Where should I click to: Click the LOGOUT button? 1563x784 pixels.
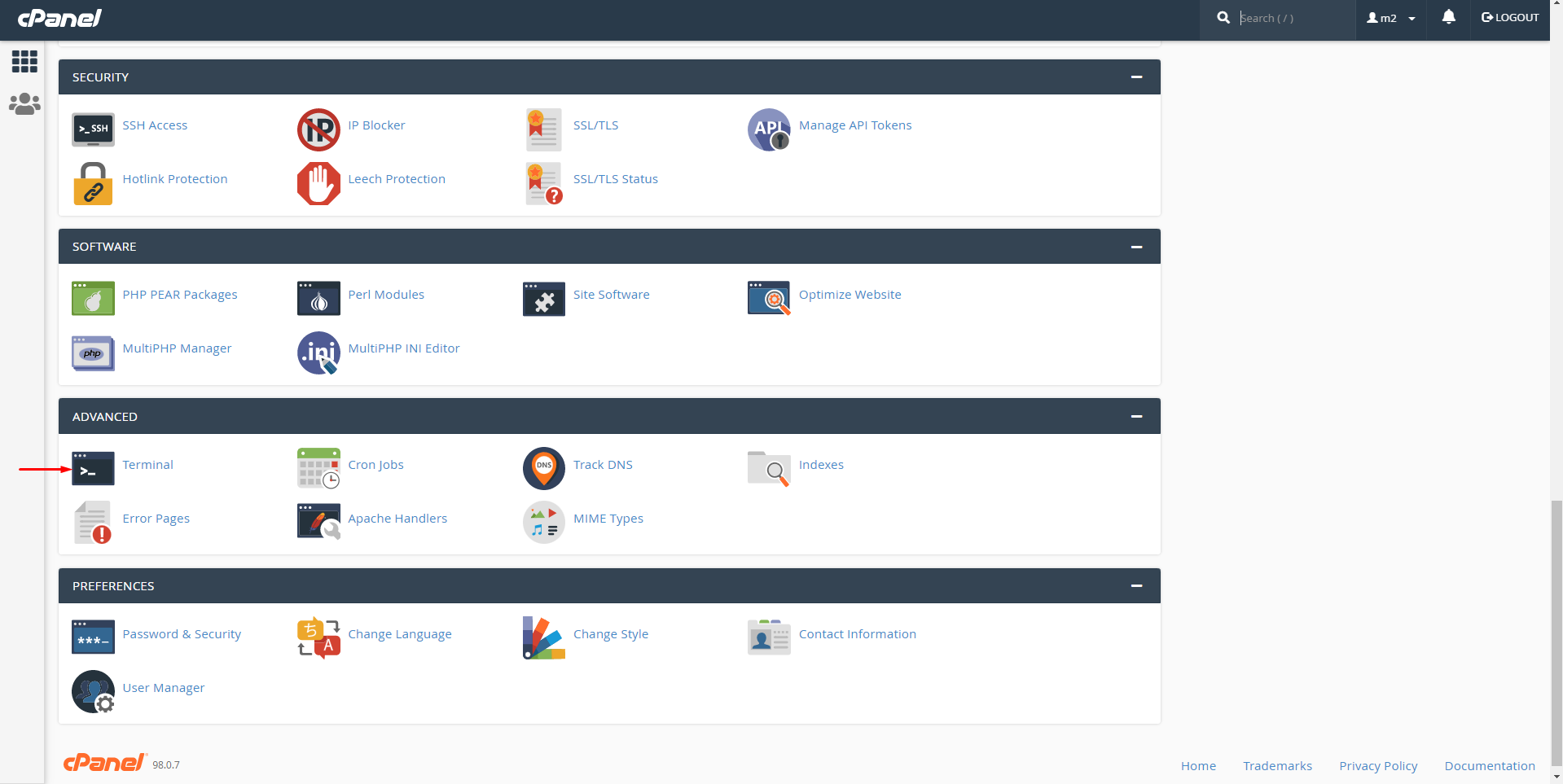(1510, 18)
